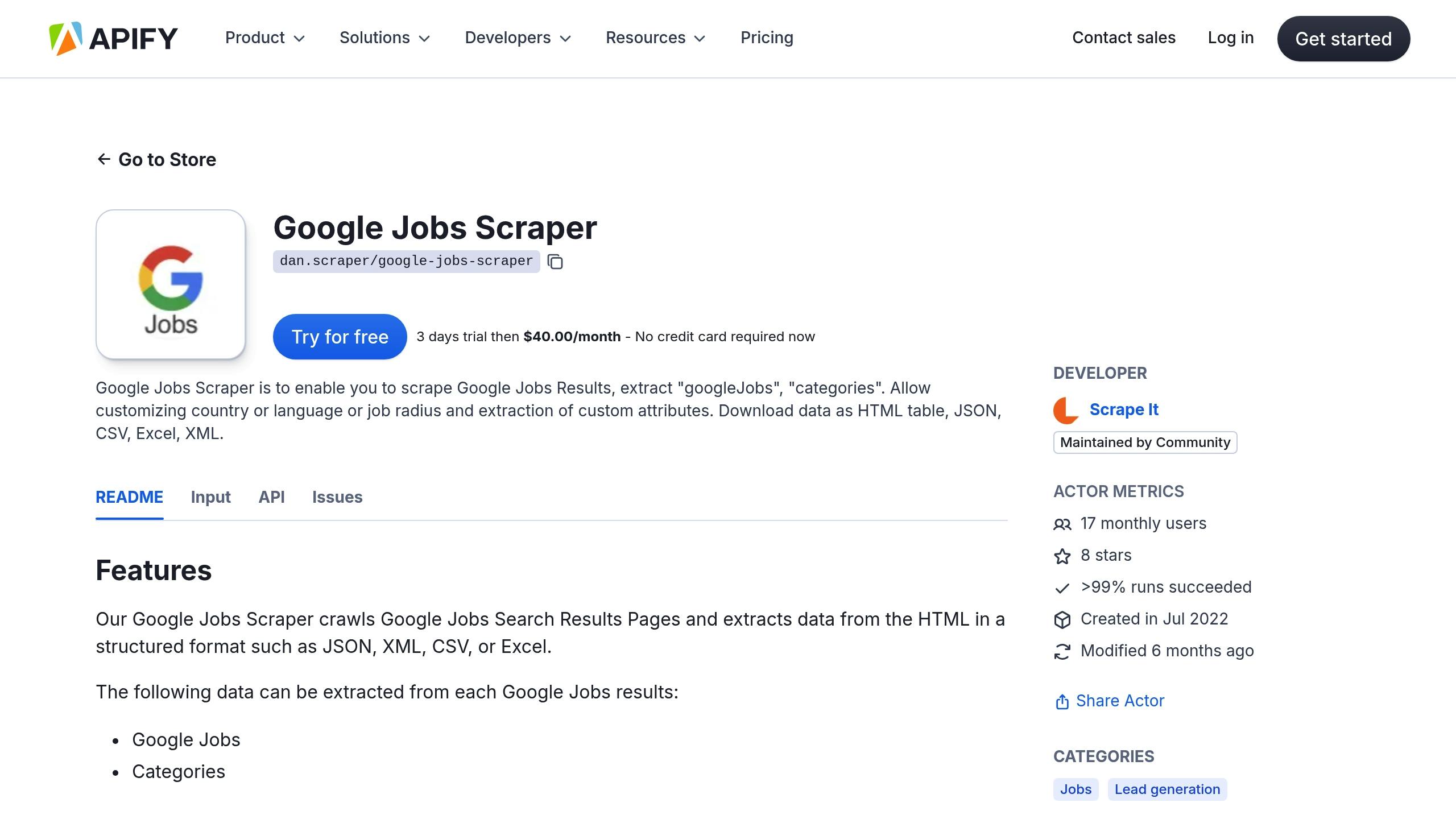Viewport: 1456px width, 819px height.
Task: Expand the Developers dropdown menu
Action: click(519, 38)
